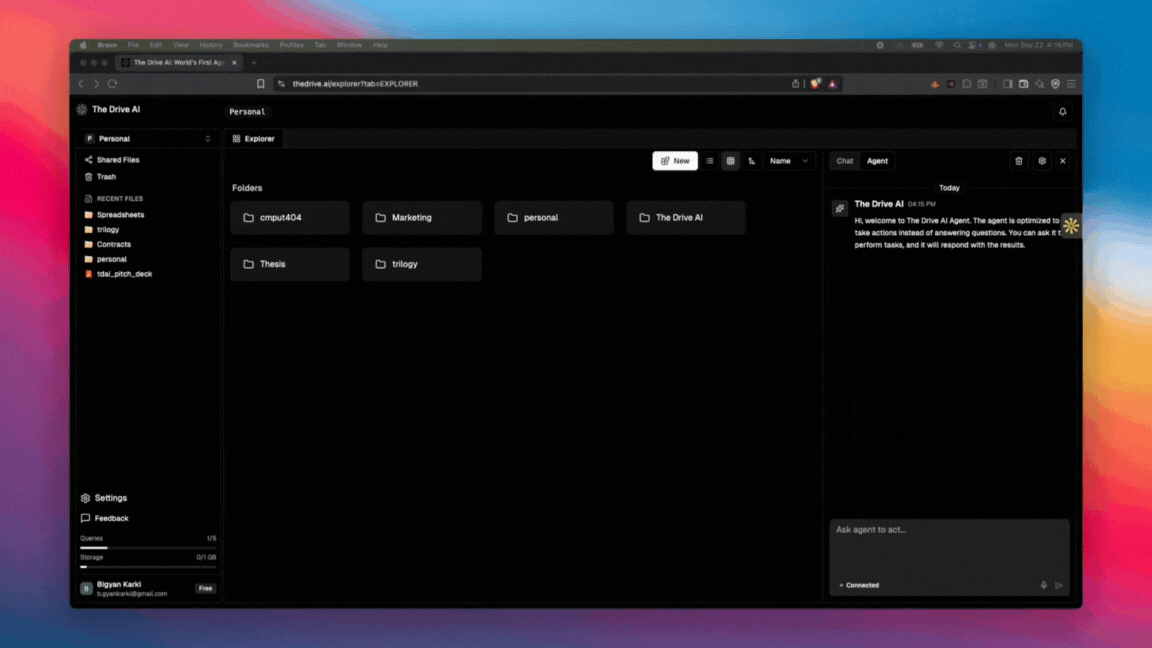Open the File menu
This screenshot has width=1152, height=648.
tap(133, 45)
